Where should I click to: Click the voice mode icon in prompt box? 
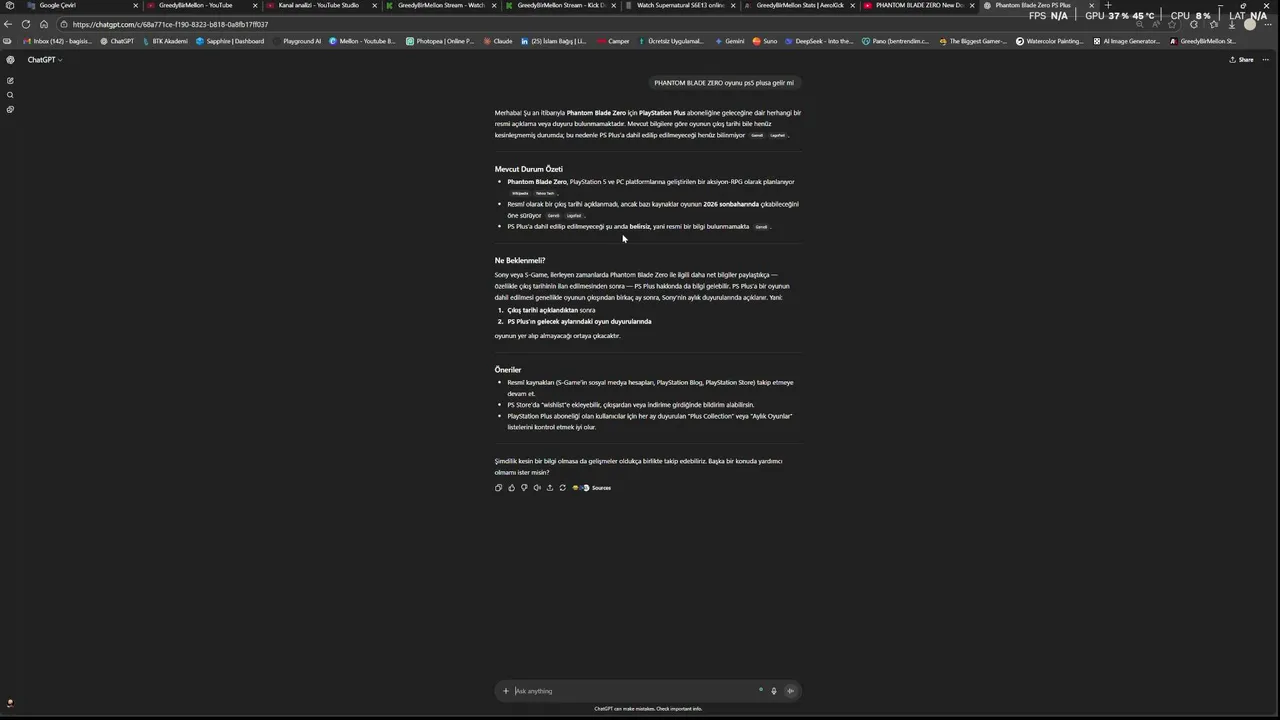[x=790, y=691]
